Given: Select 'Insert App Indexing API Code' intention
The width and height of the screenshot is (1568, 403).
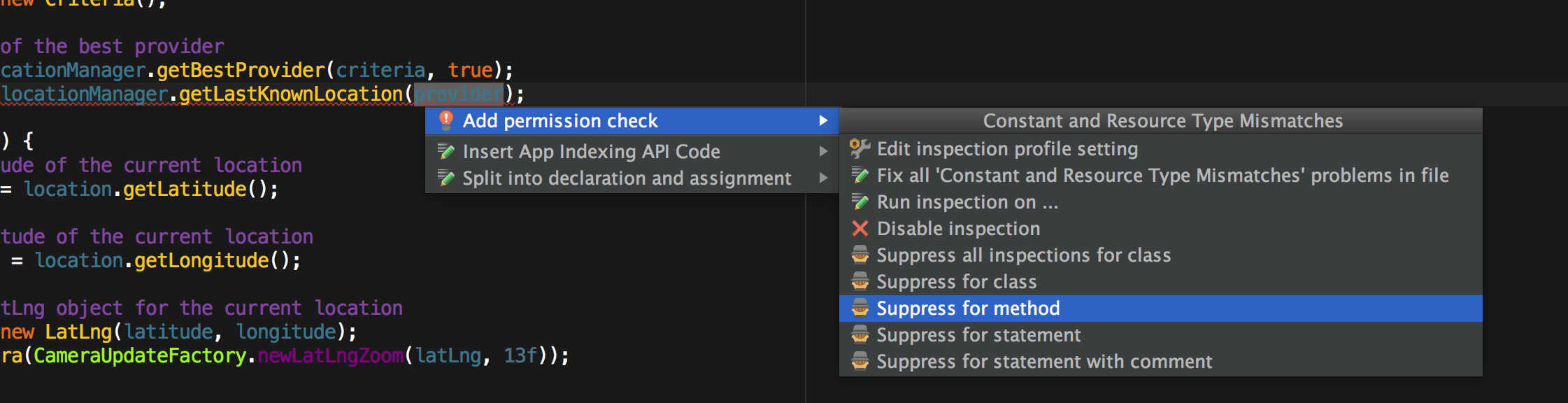Looking at the screenshot, I should (632, 151).
